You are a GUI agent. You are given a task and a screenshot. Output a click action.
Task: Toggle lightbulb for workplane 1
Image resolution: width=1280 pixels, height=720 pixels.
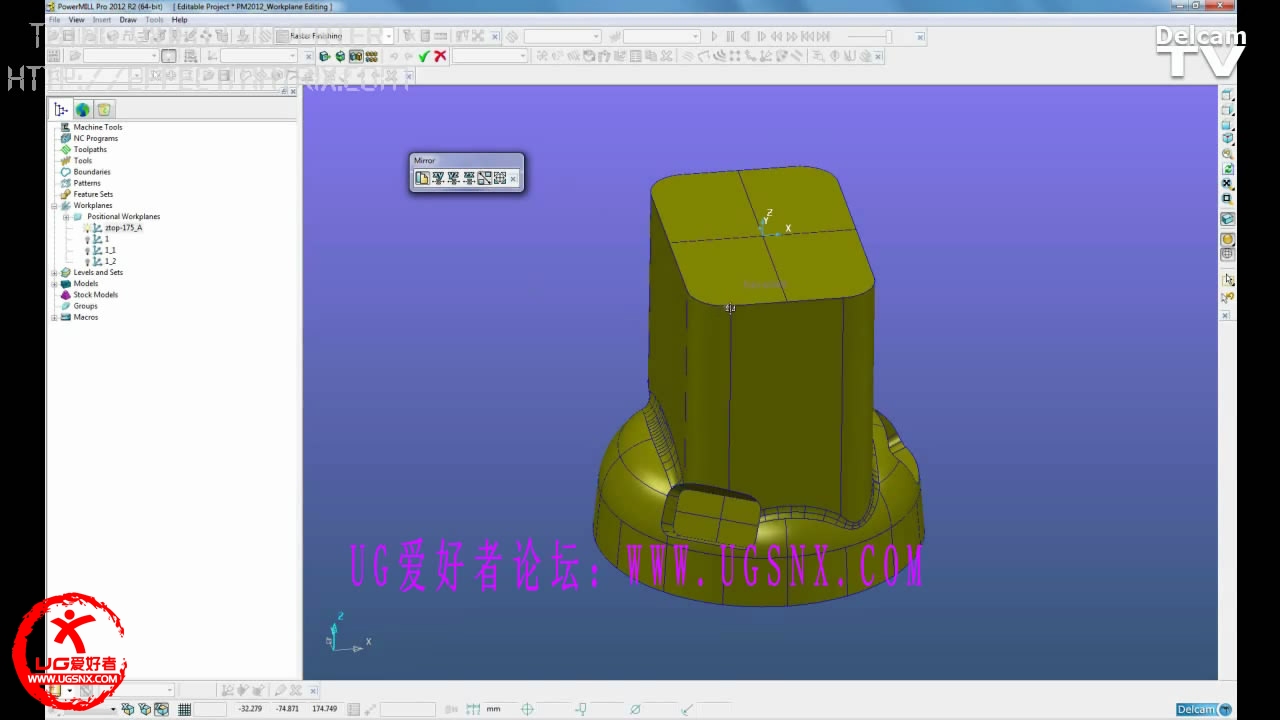click(x=87, y=239)
